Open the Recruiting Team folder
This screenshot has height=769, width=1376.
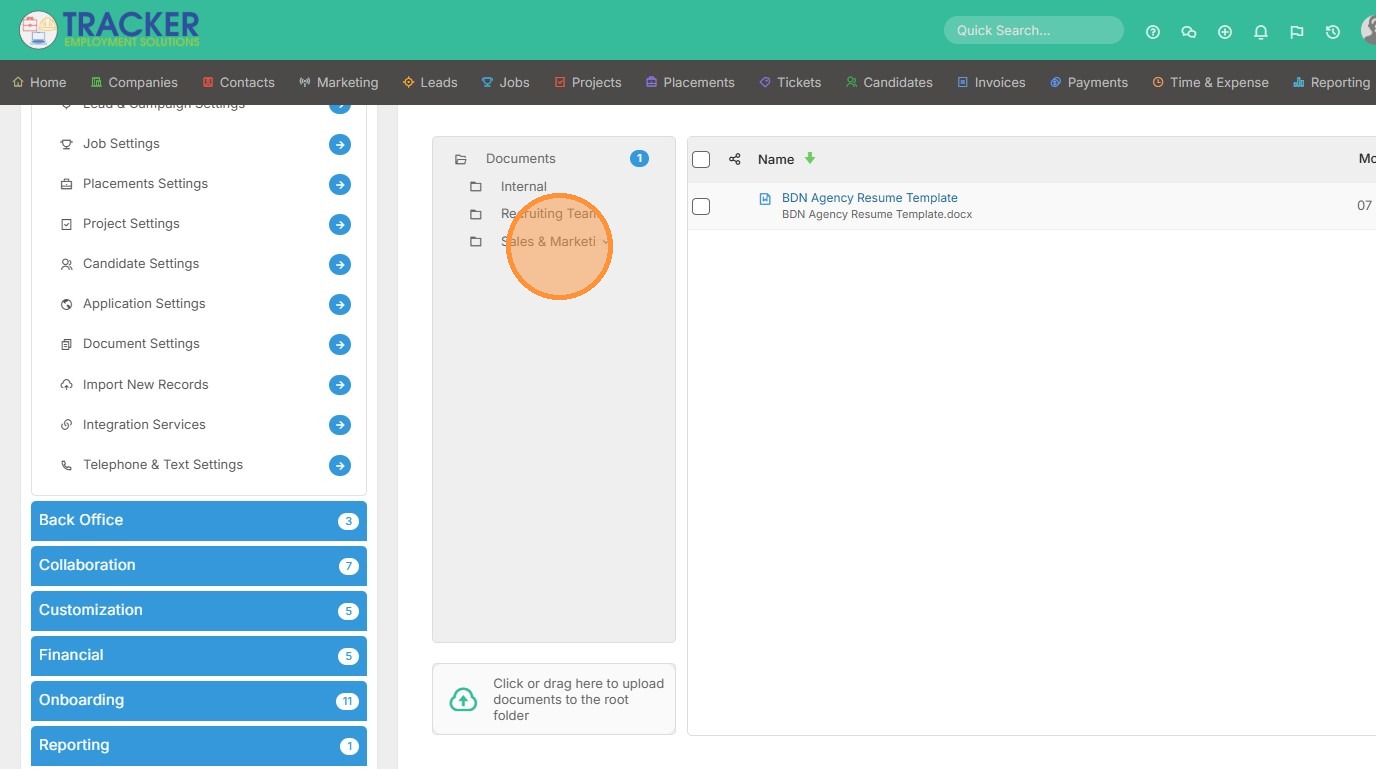[548, 214]
